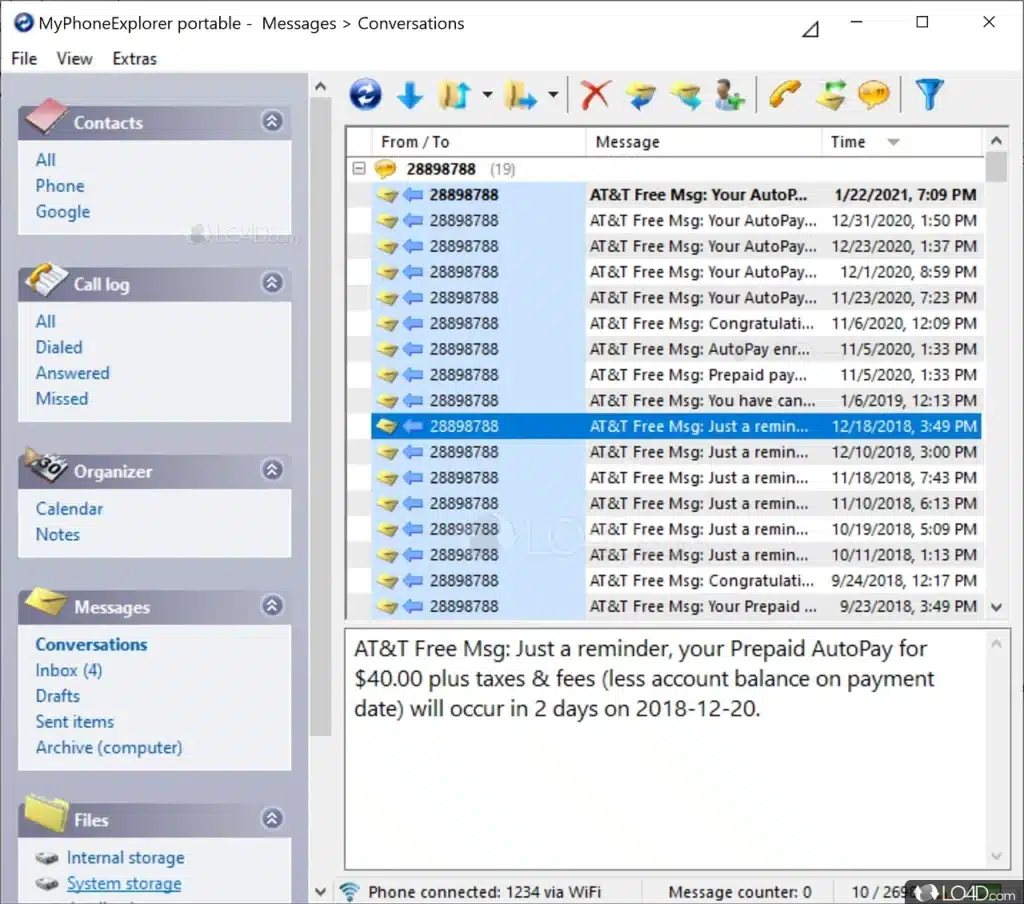Click the envelope with green arrows icon
1024x904 pixels.
831,95
